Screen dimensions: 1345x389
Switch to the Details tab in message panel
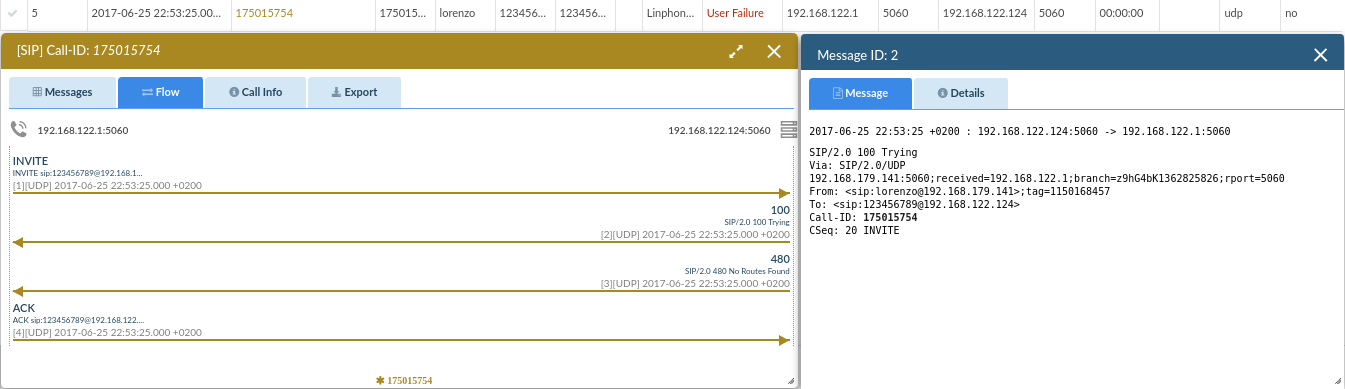point(960,93)
